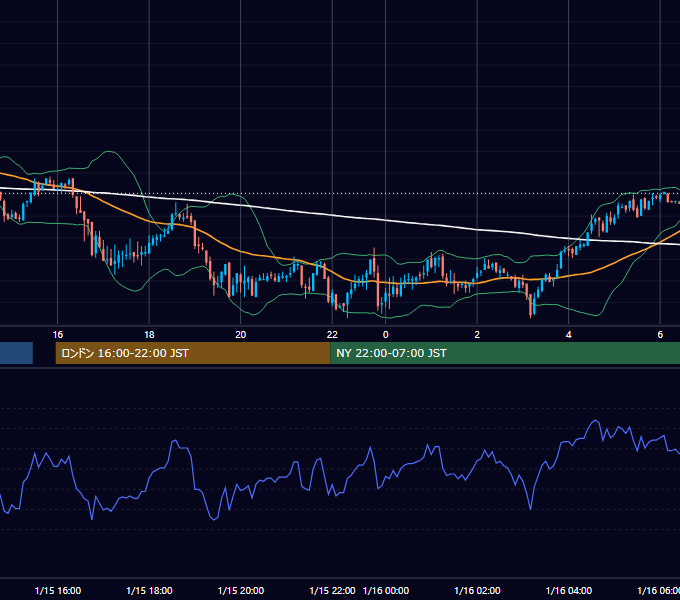
Task: Click the 2 hour label on price chart axis
Action: click(x=477, y=335)
